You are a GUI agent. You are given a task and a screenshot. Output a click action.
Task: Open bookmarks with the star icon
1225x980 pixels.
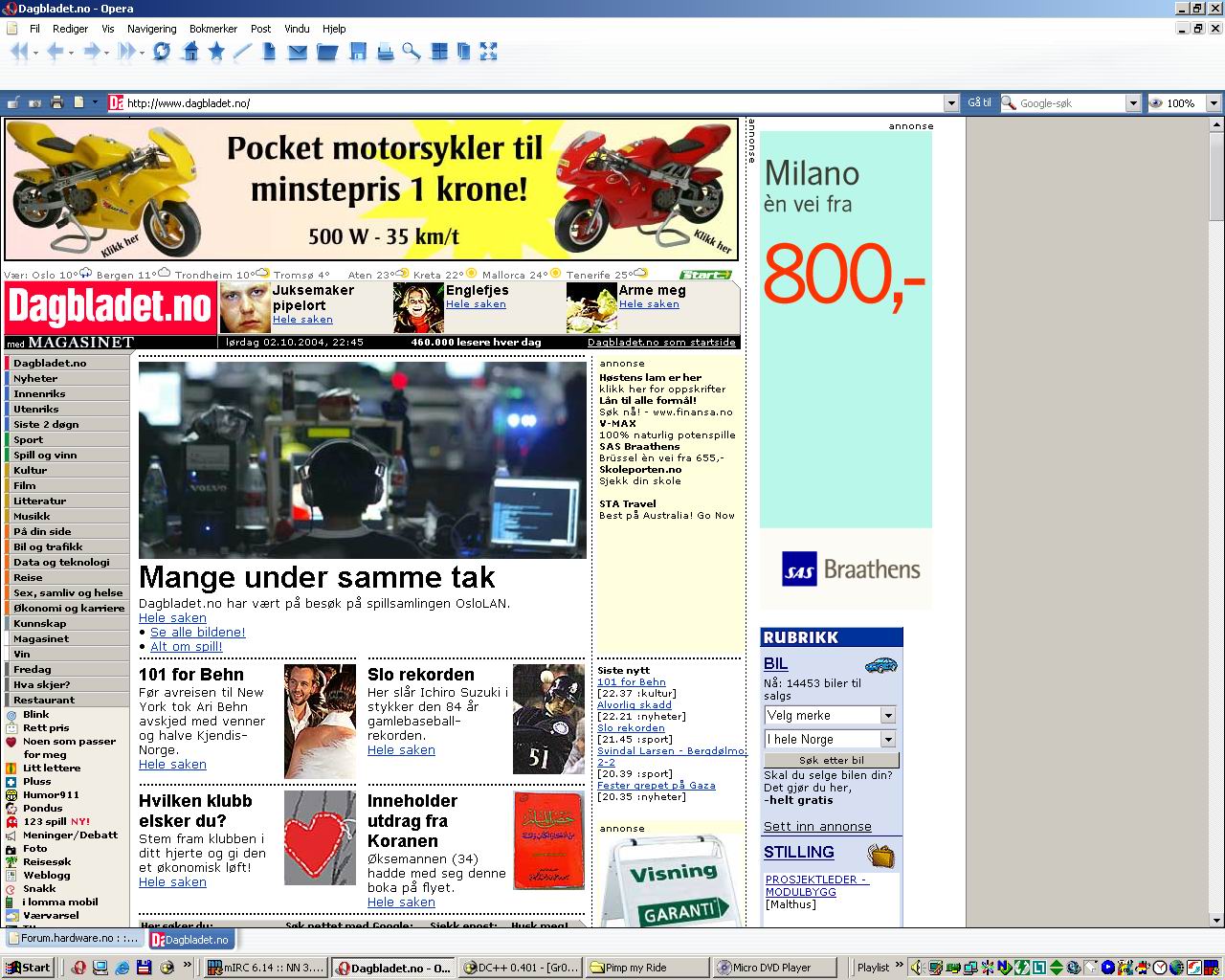pos(216,52)
